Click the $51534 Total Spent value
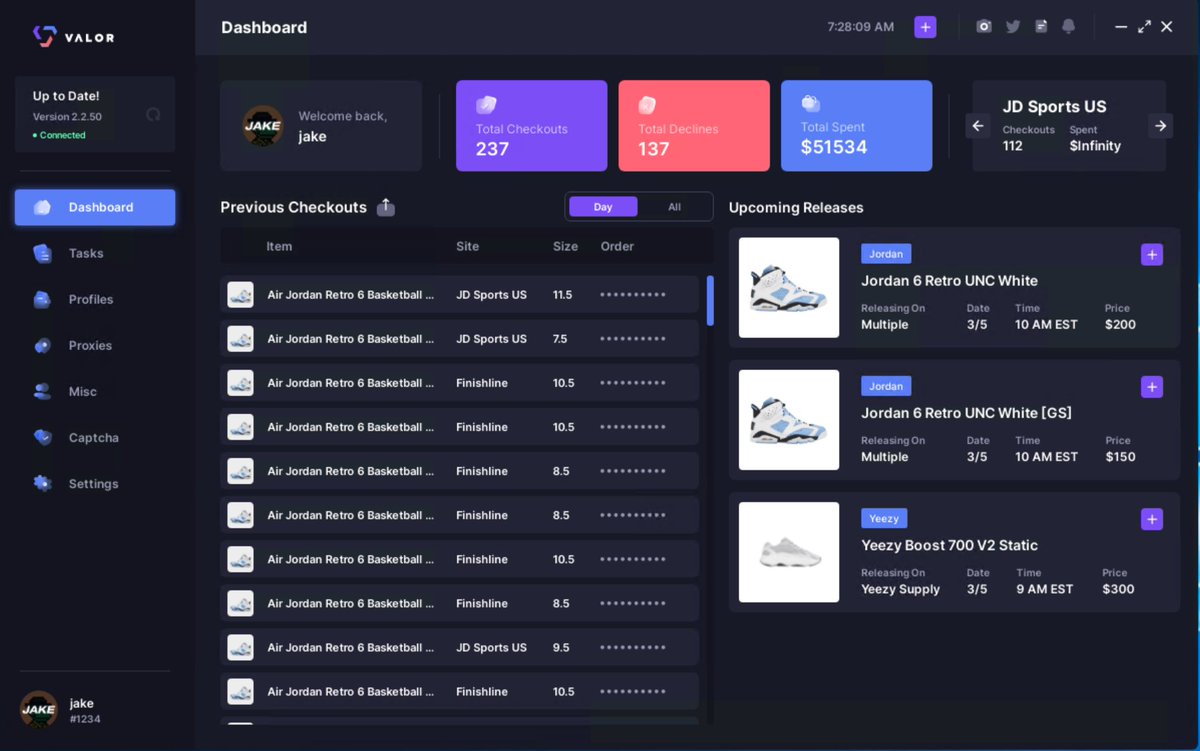This screenshot has width=1200, height=751. pos(834,147)
